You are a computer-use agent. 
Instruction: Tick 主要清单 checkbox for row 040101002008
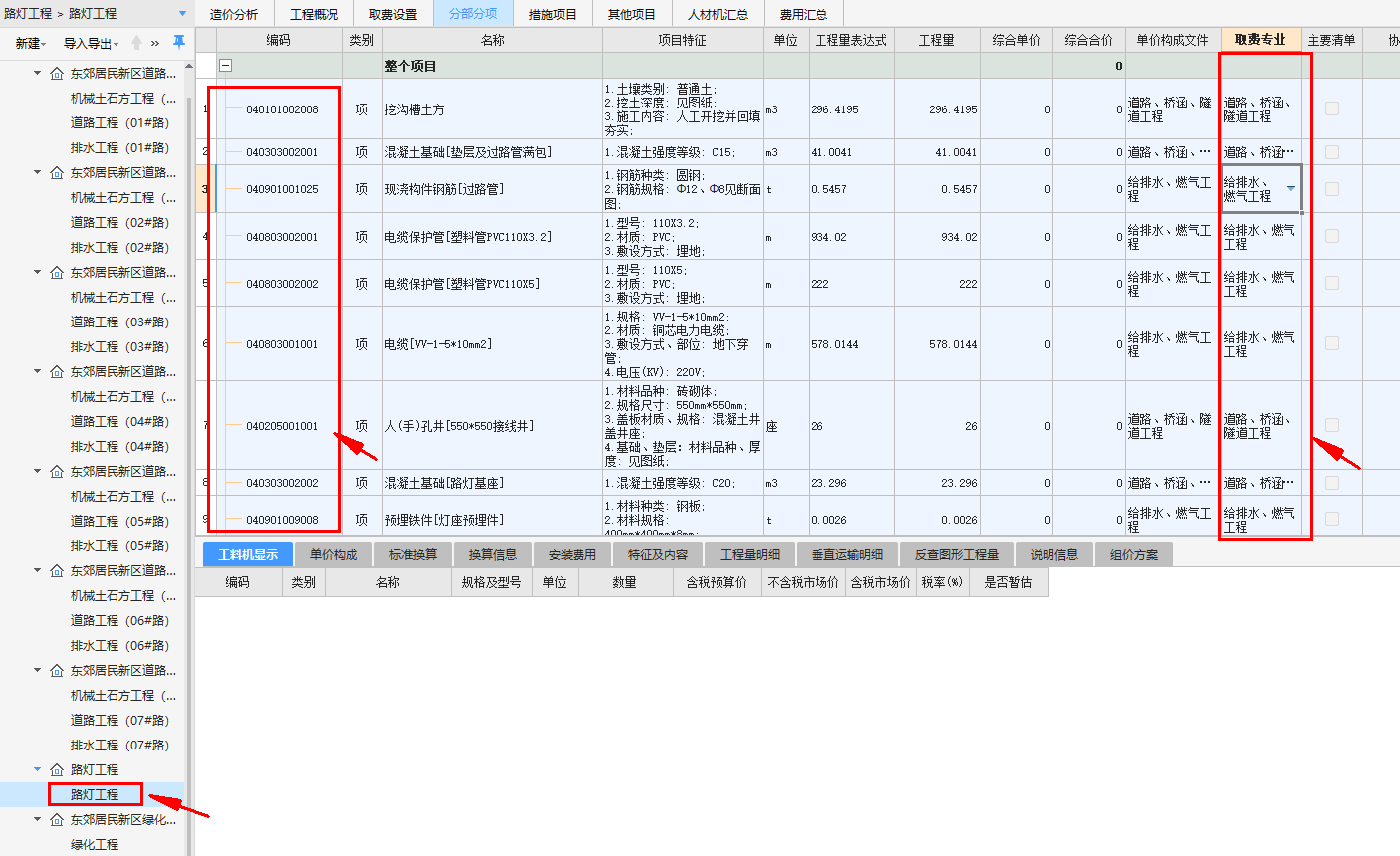point(1332,108)
